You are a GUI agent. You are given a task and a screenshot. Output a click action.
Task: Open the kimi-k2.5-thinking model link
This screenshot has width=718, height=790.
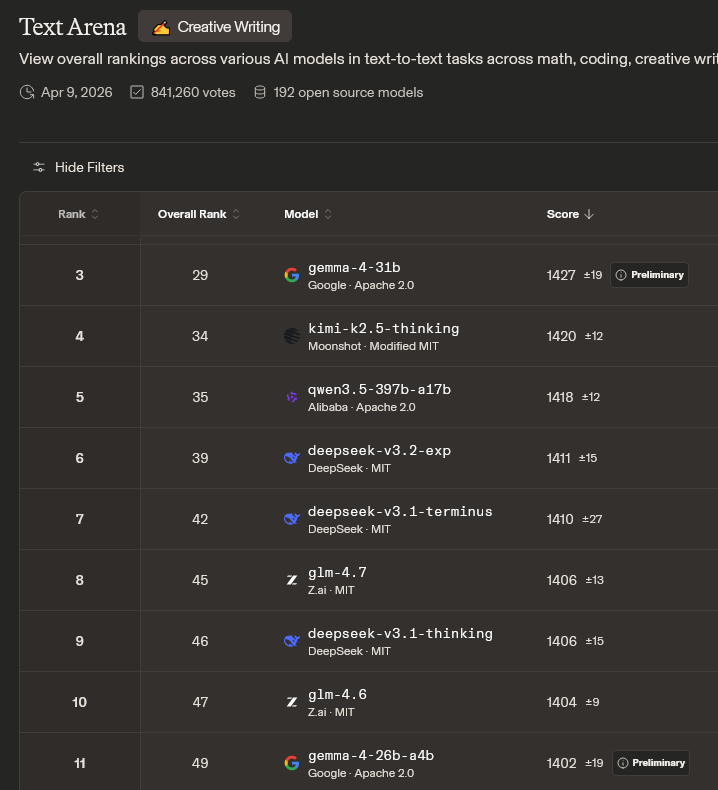[383, 328]
